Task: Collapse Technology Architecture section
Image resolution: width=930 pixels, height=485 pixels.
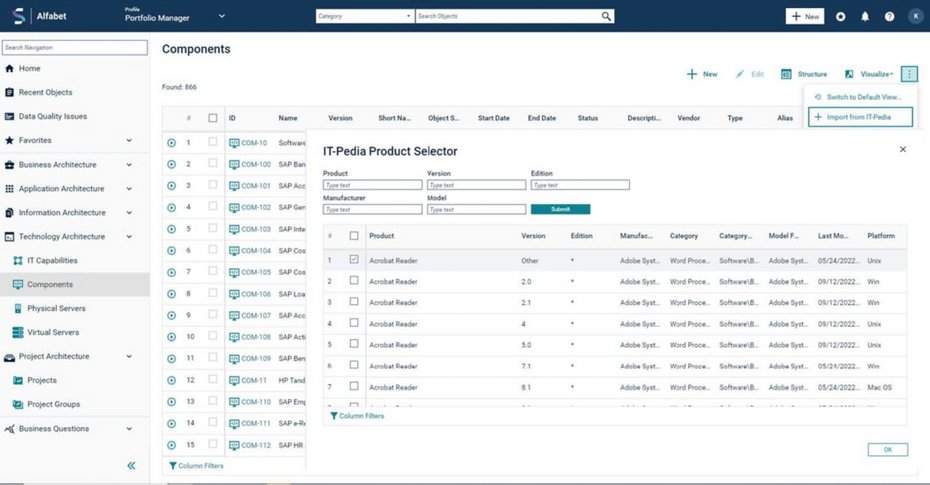Action: tap(129, 237)
